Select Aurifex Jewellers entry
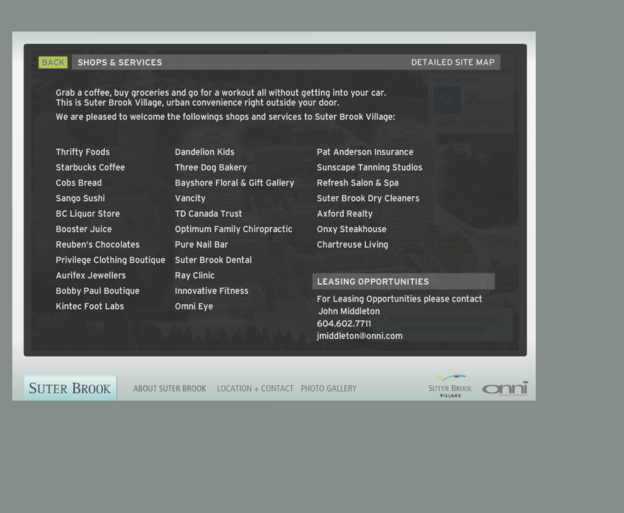The image size is (624, 513). pyautogui.click(x=91, y=275)
